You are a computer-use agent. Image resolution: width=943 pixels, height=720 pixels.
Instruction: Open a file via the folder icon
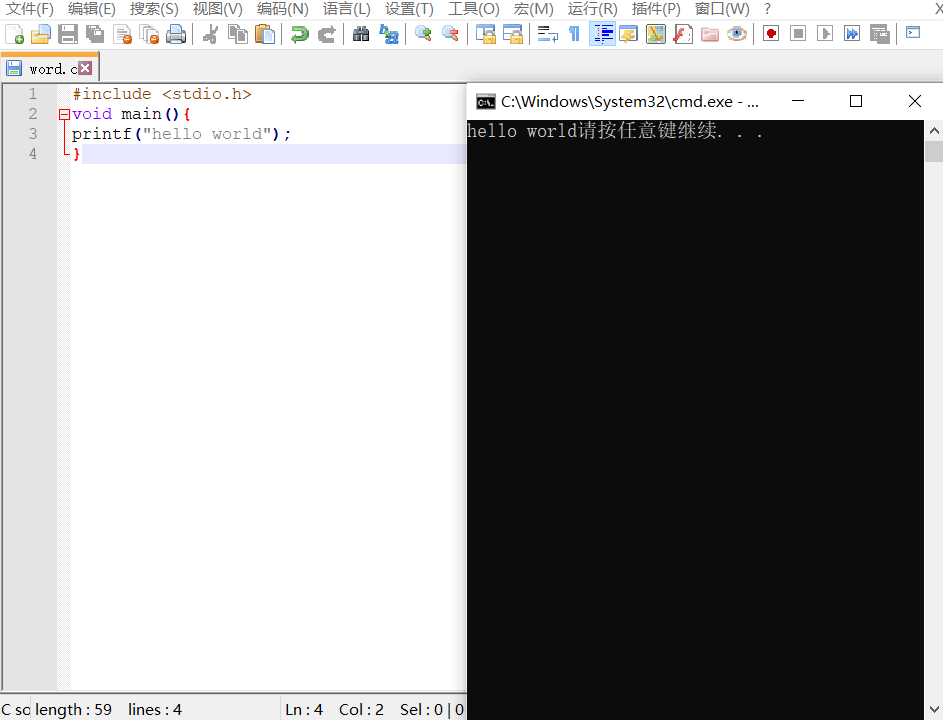(x=41, y=34)
